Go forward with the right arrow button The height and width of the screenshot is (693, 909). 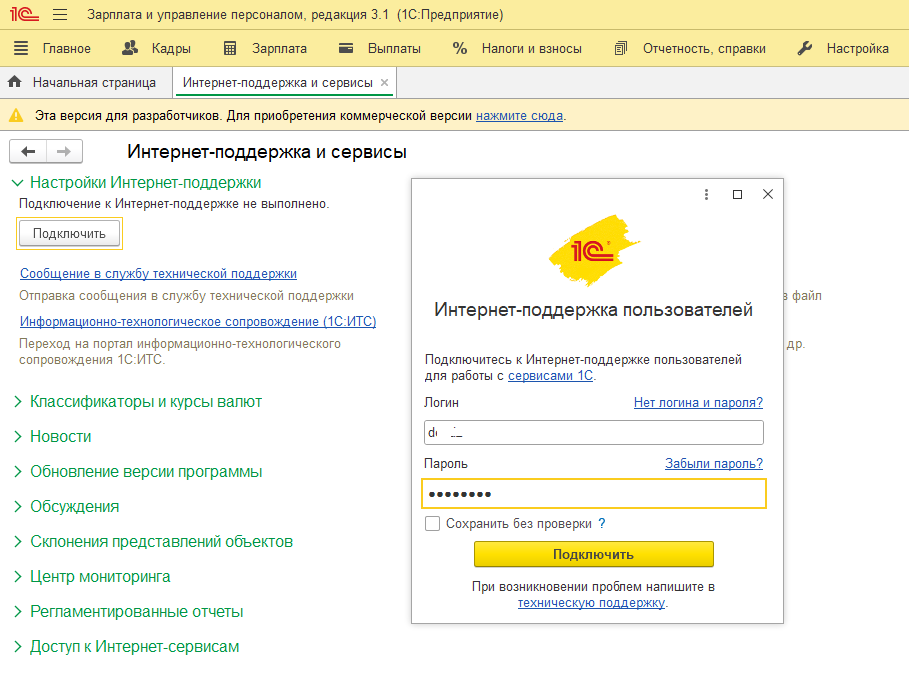point(64,151)
